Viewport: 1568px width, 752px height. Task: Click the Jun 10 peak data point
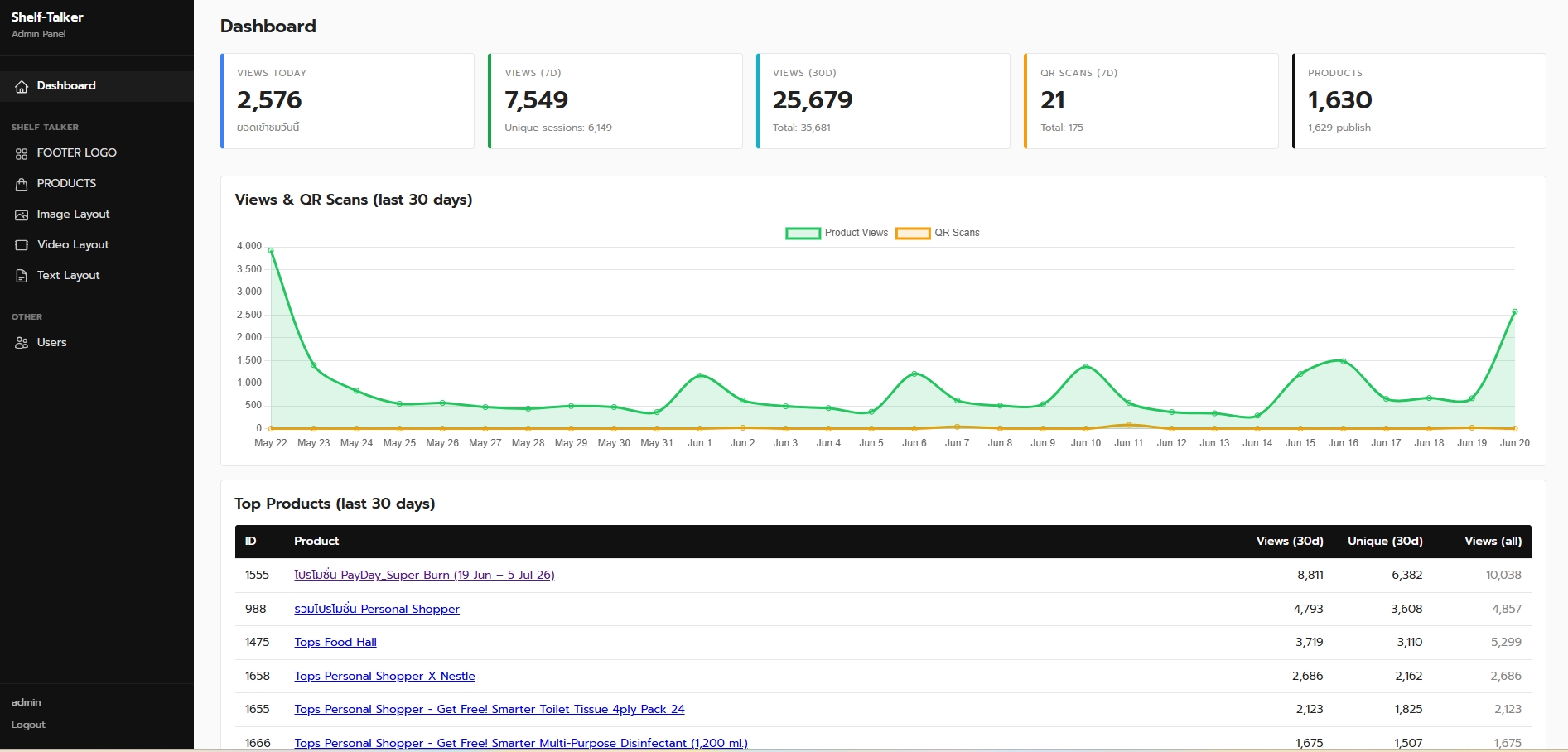coord(1086,366)
